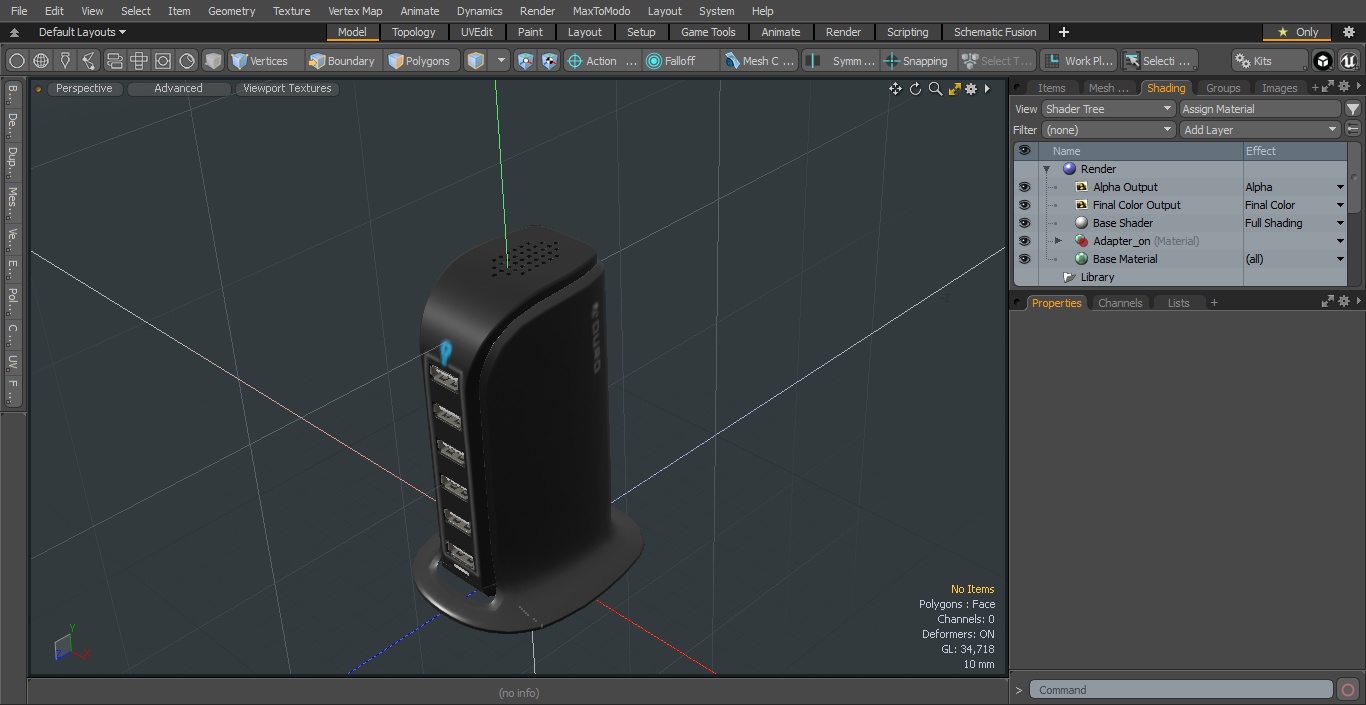This screenshot has width=1366, height=705.
Task: Toggle visibility of Alpha Output
Action: pos(1024,187)
